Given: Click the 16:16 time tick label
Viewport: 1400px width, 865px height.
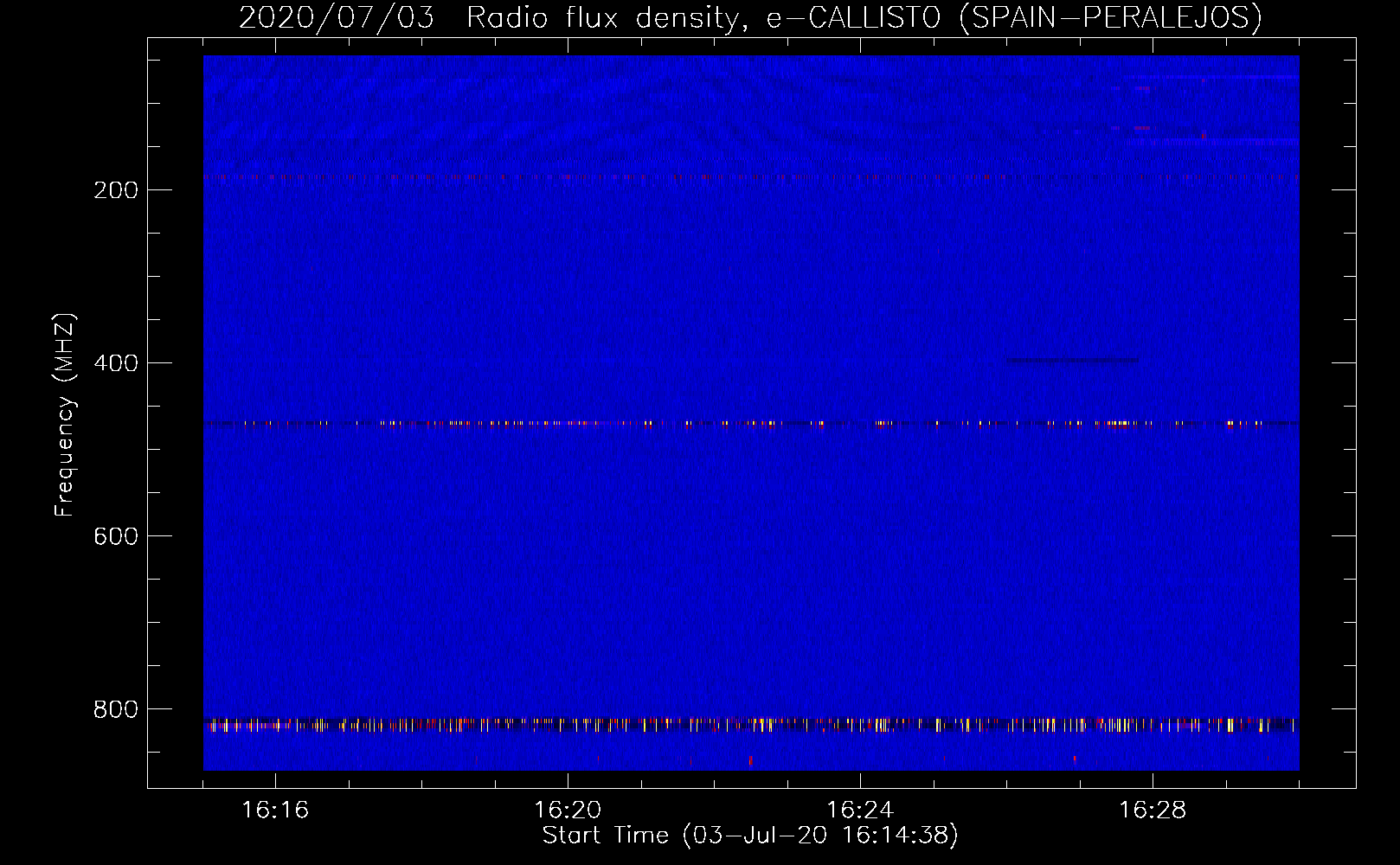Looking at the screenshot, I should click(x=275, y=811).
